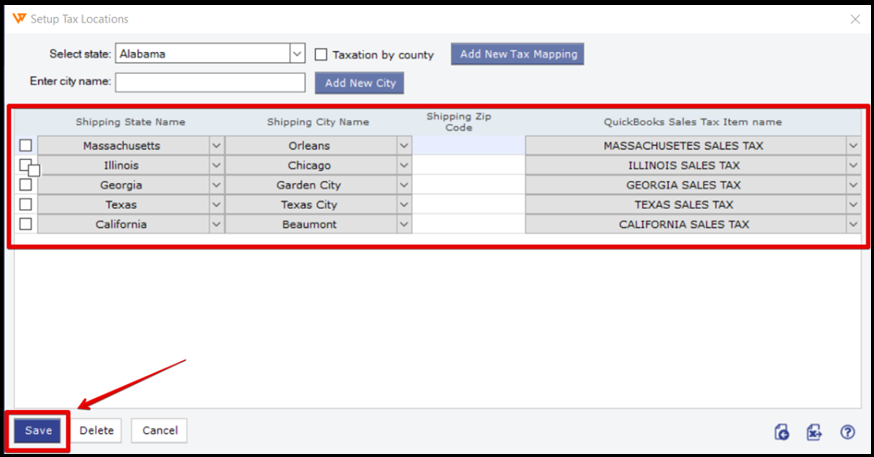The width and height of the screenshot is (874, 457).
Task: Open the help question mark icon
Action: click(x=848, y=432)
